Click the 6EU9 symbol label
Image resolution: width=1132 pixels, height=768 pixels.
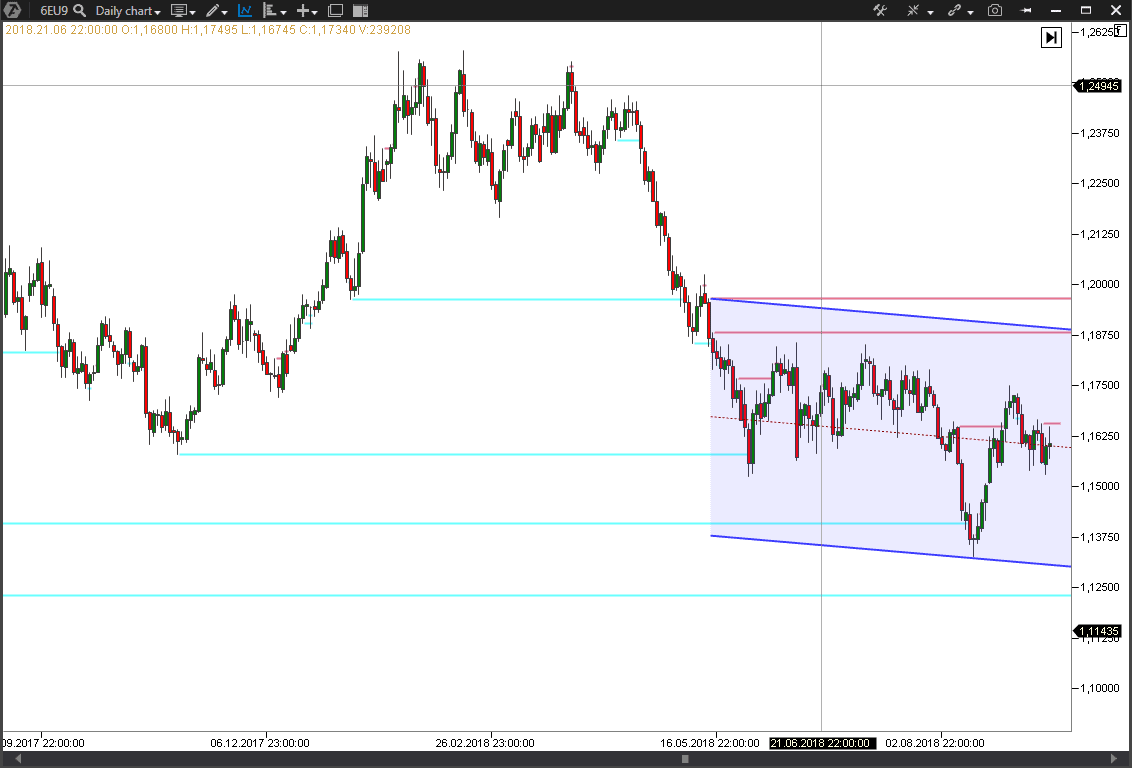pos(53,11)
